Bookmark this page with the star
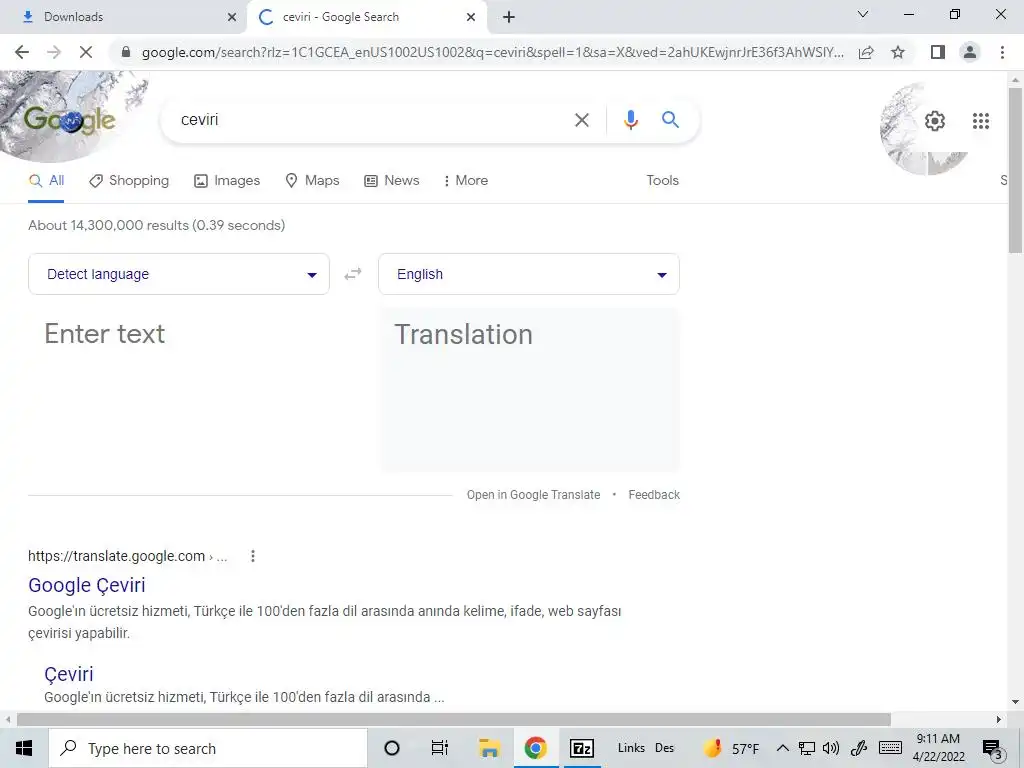 898,52
